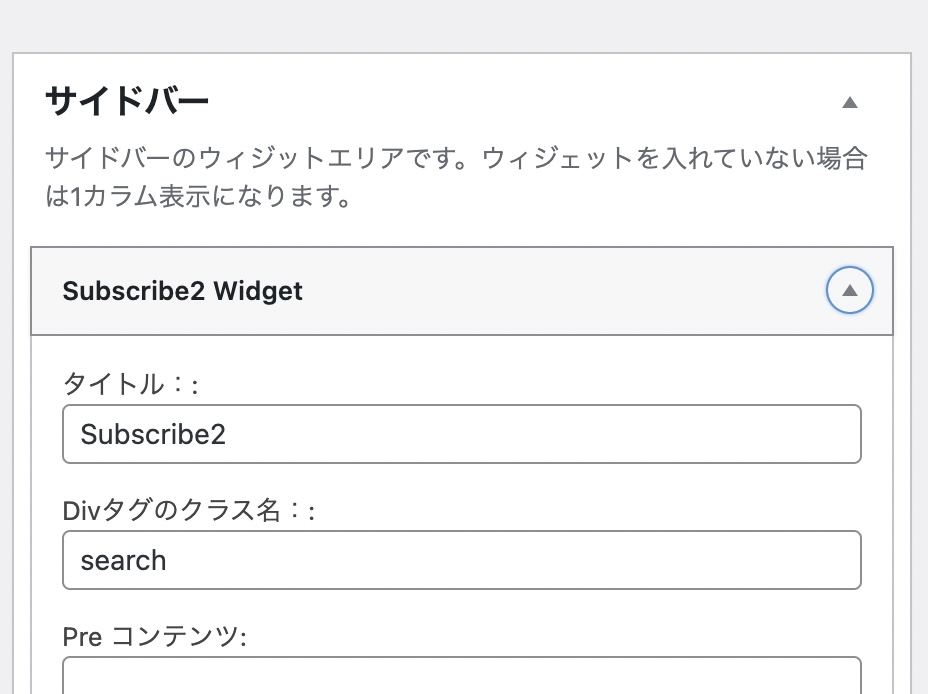This screenshot has width=928, height=694.
Task: Click the サイドバー heading
Action: tap(127, 101)
